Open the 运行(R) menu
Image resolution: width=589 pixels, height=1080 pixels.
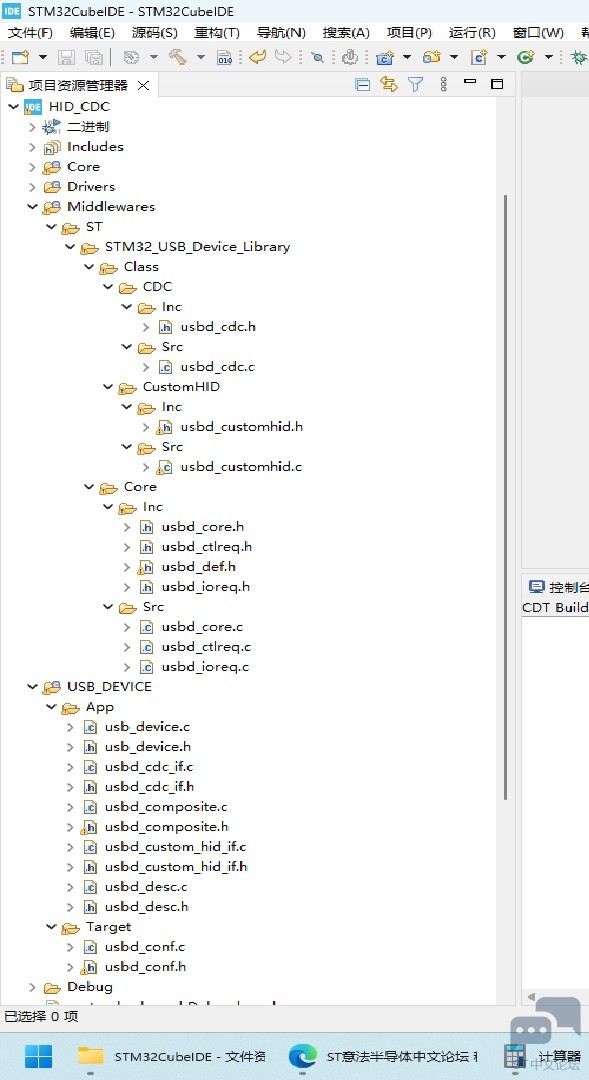[x=472, y=32]
